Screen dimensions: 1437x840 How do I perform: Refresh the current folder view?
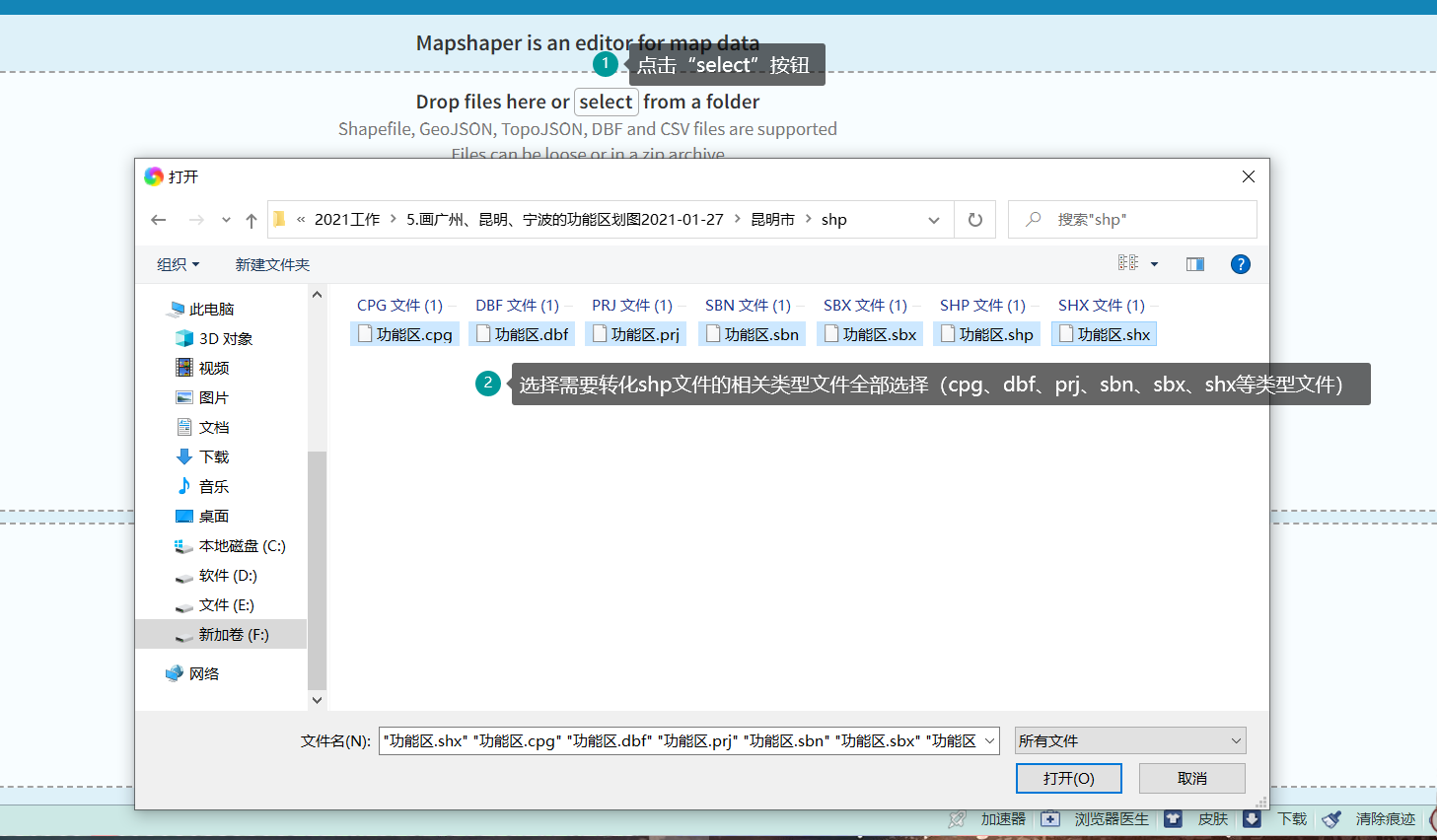tap(974, 219)
